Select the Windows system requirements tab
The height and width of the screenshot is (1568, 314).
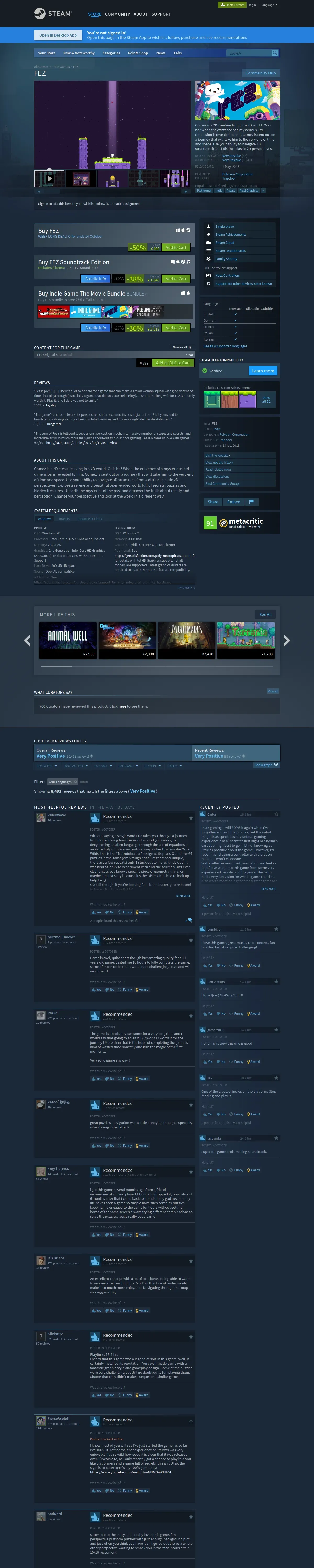(44, 518)
